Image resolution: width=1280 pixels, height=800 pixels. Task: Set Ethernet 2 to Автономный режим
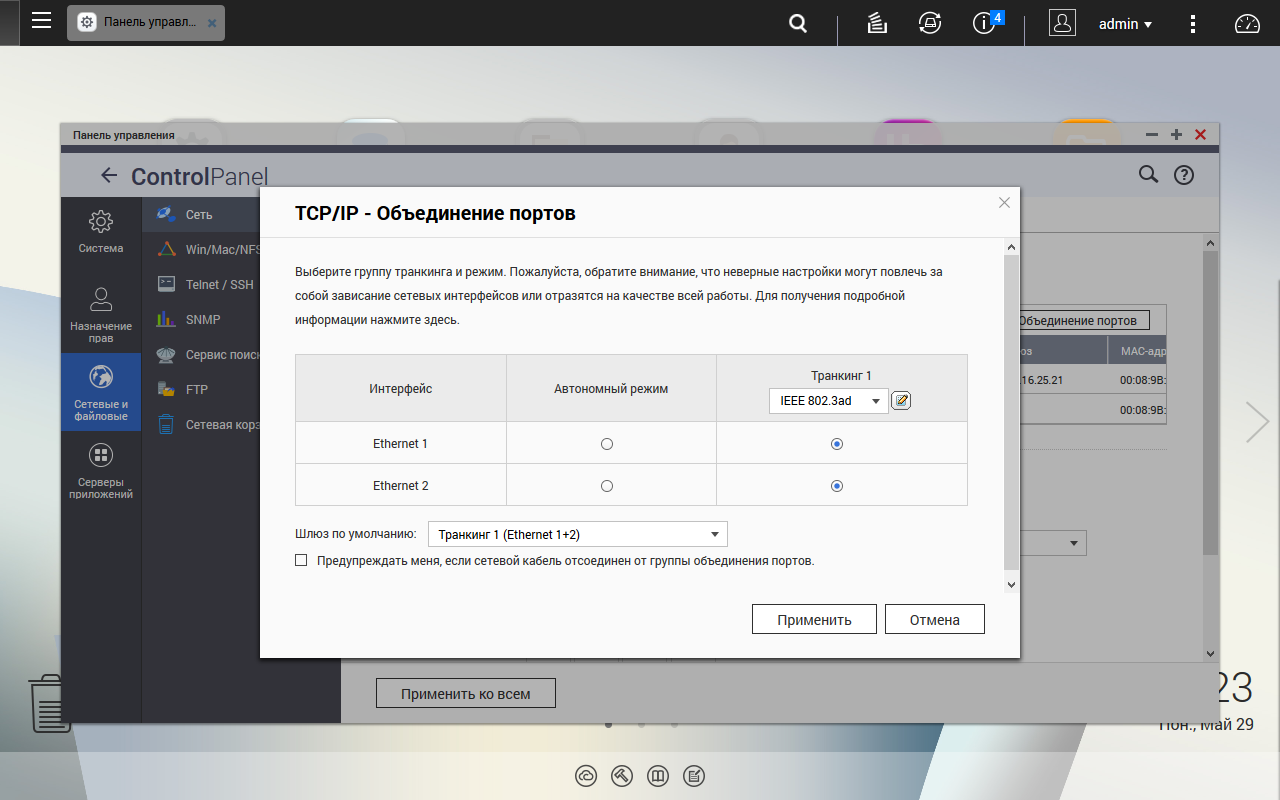(607, 486)
